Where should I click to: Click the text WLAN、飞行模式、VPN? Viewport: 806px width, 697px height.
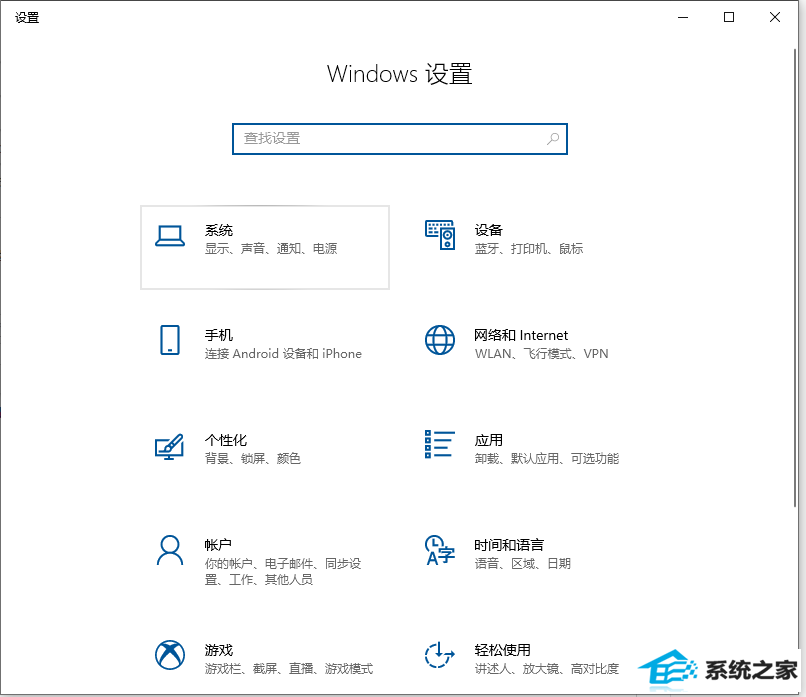[541, 354]
